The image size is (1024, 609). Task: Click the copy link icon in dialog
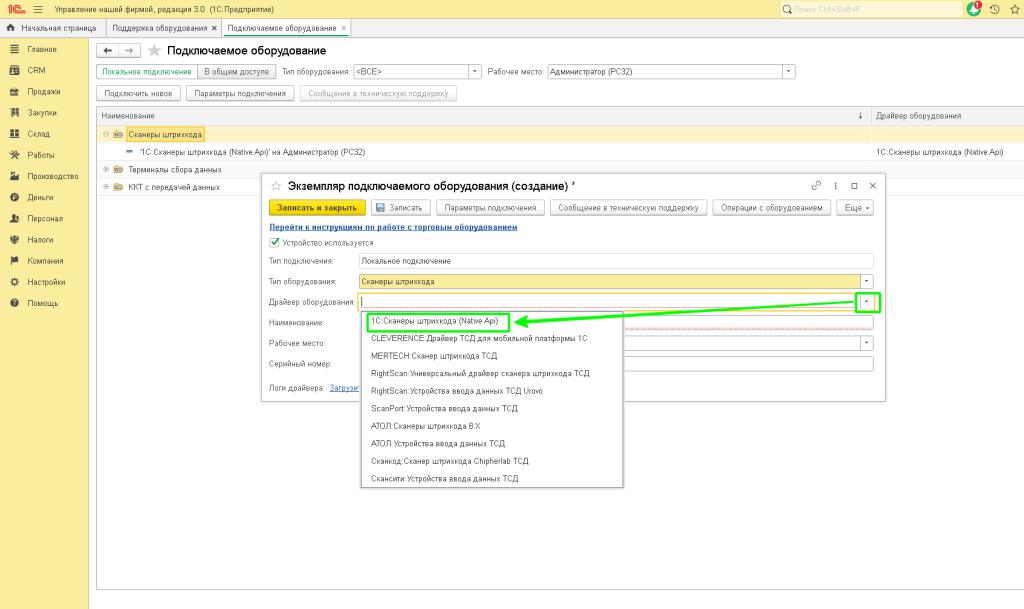click(816, 186)
